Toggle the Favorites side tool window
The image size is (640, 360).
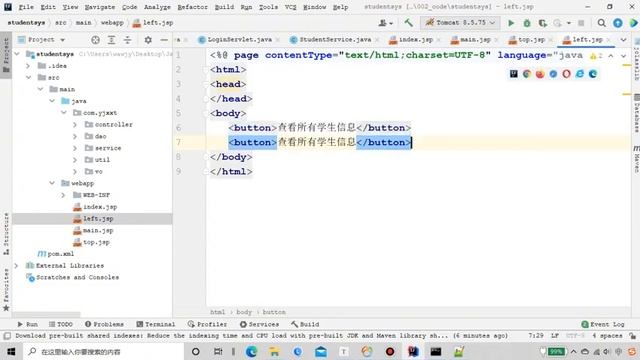(x=6, y=290)
